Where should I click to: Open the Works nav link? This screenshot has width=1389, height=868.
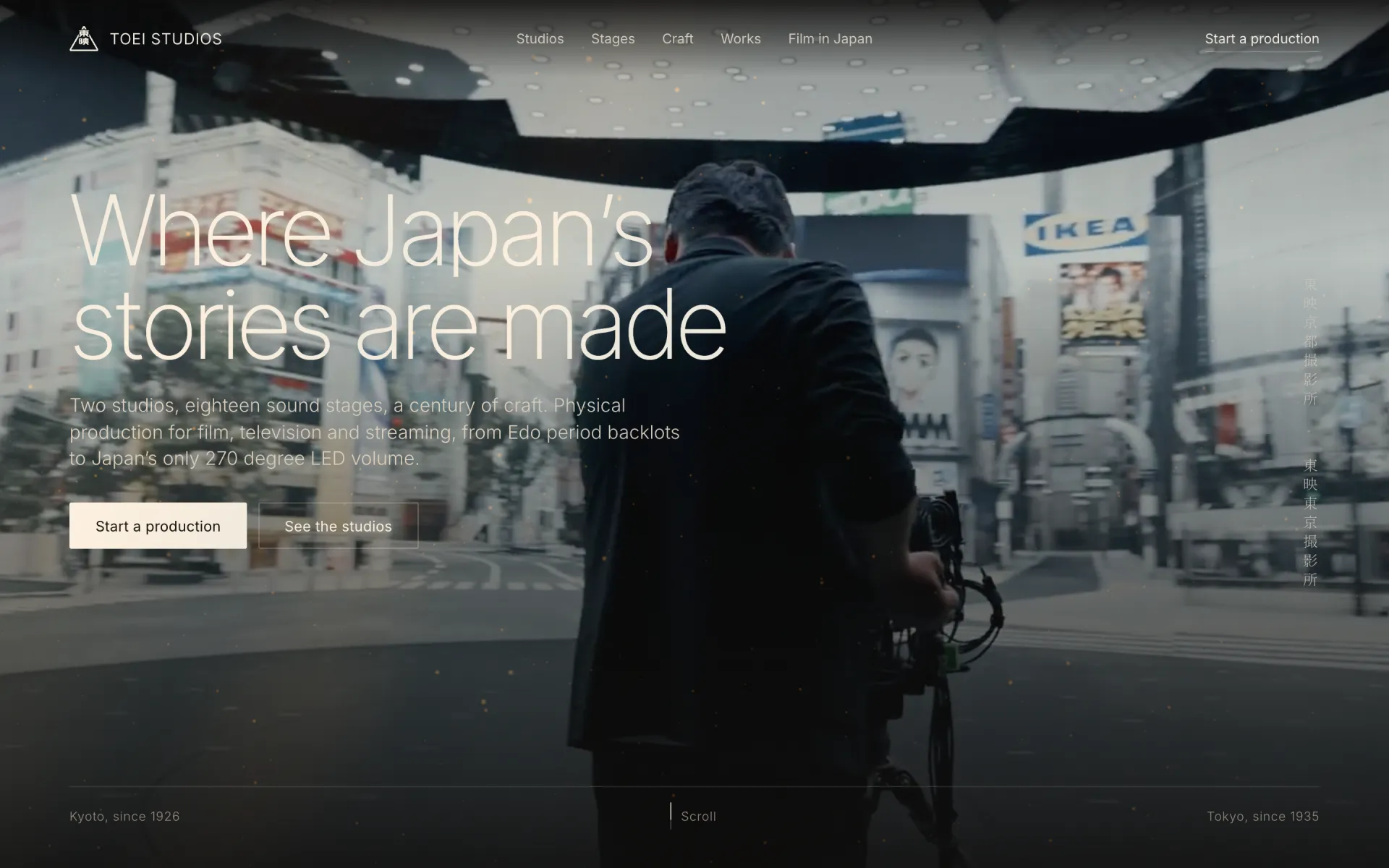[x=741, y=39]
